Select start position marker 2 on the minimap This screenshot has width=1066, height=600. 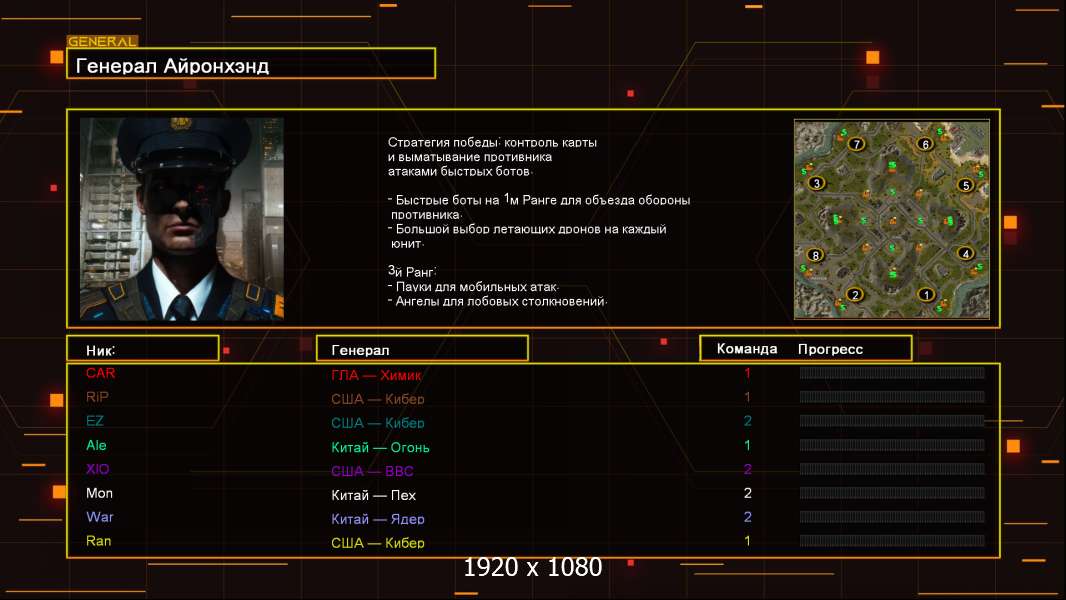tap(855, 294)
